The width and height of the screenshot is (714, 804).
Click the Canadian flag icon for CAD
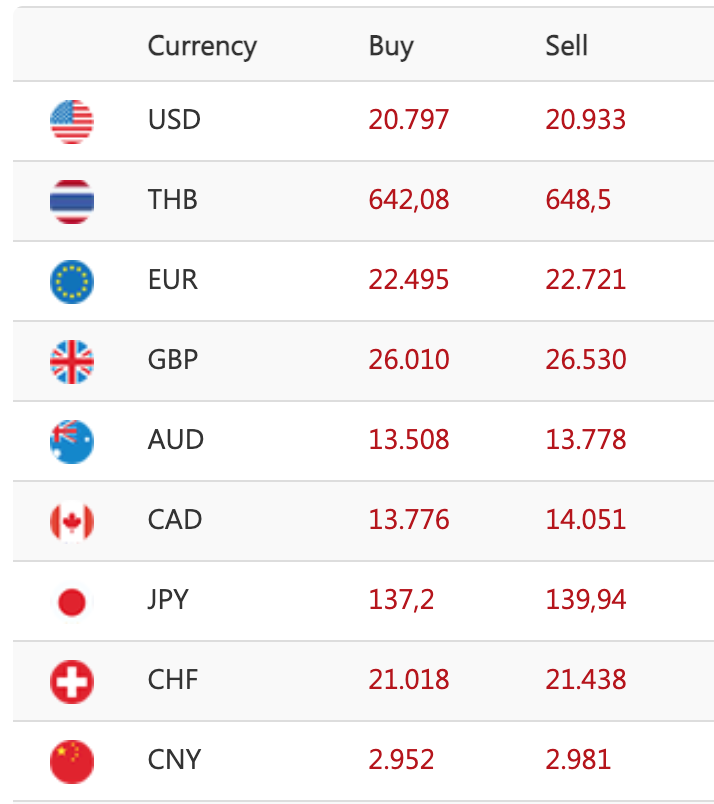(72, 522)
